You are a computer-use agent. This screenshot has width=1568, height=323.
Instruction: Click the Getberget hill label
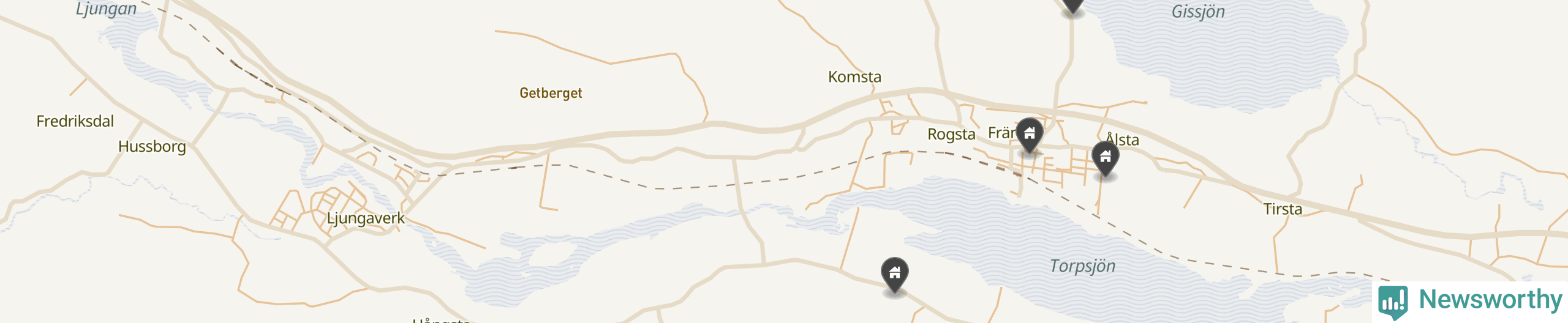551,93
